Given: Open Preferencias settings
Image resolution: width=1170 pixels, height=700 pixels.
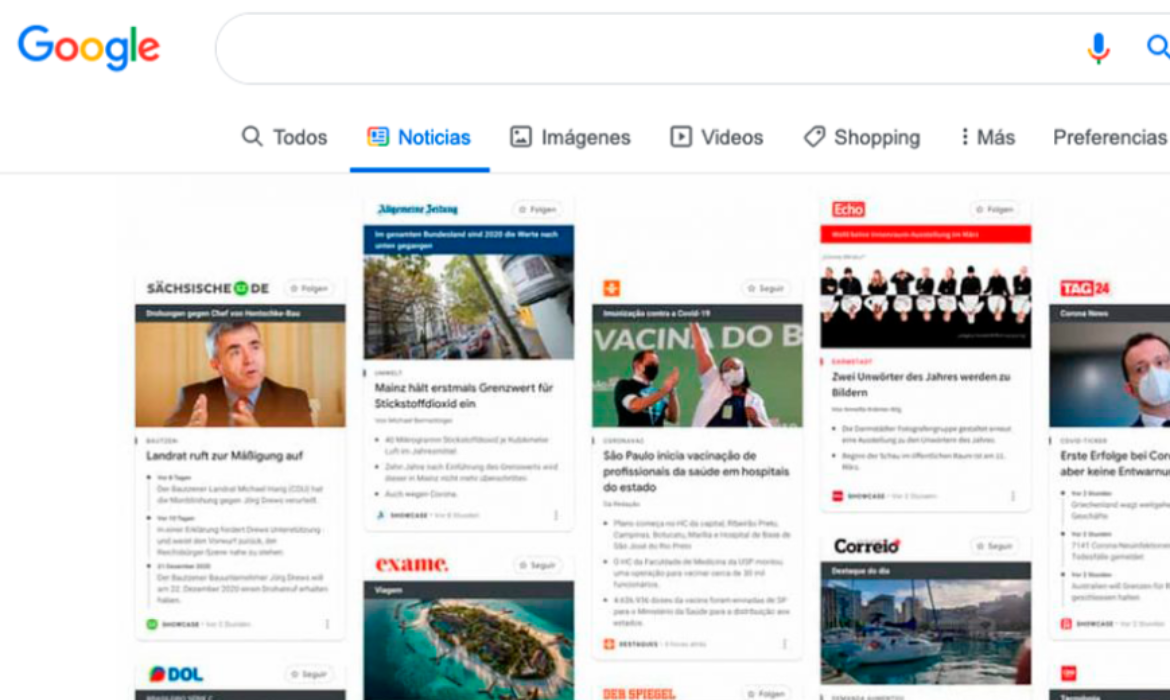Looking at the screenshot, I should point(1109,137).
